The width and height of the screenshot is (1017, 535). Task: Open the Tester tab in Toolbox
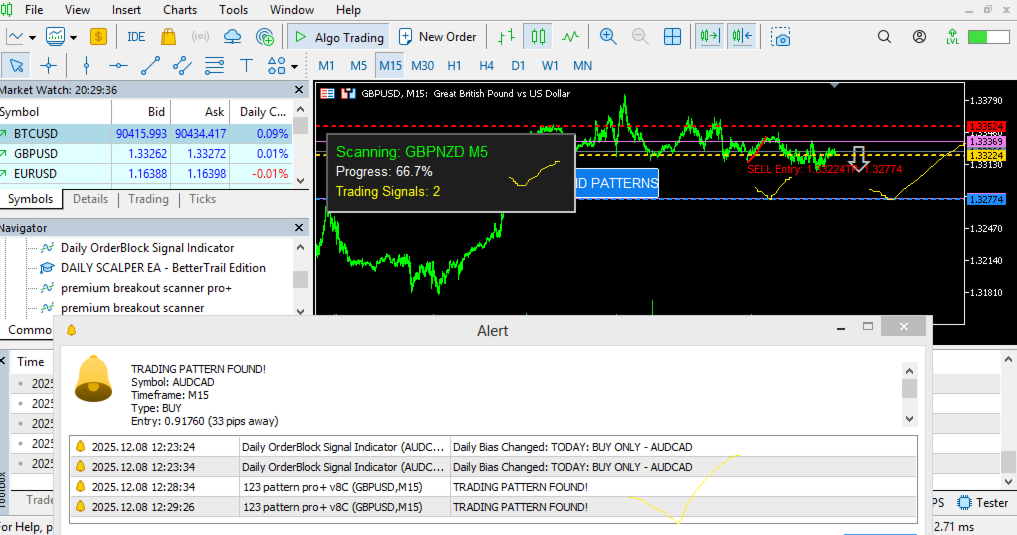[984, 503]
